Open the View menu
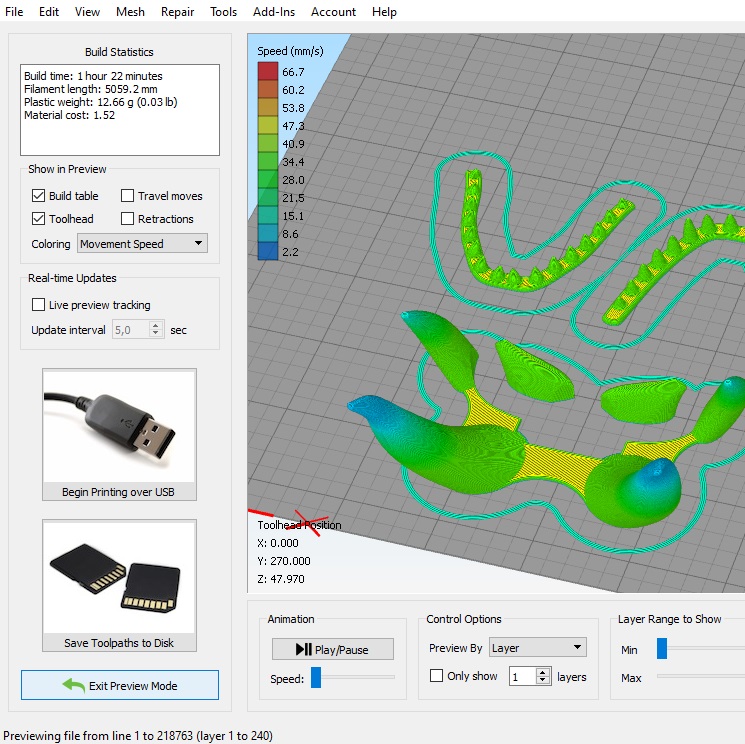The width and height of the screenshot is (745, 744). [87, 12]
